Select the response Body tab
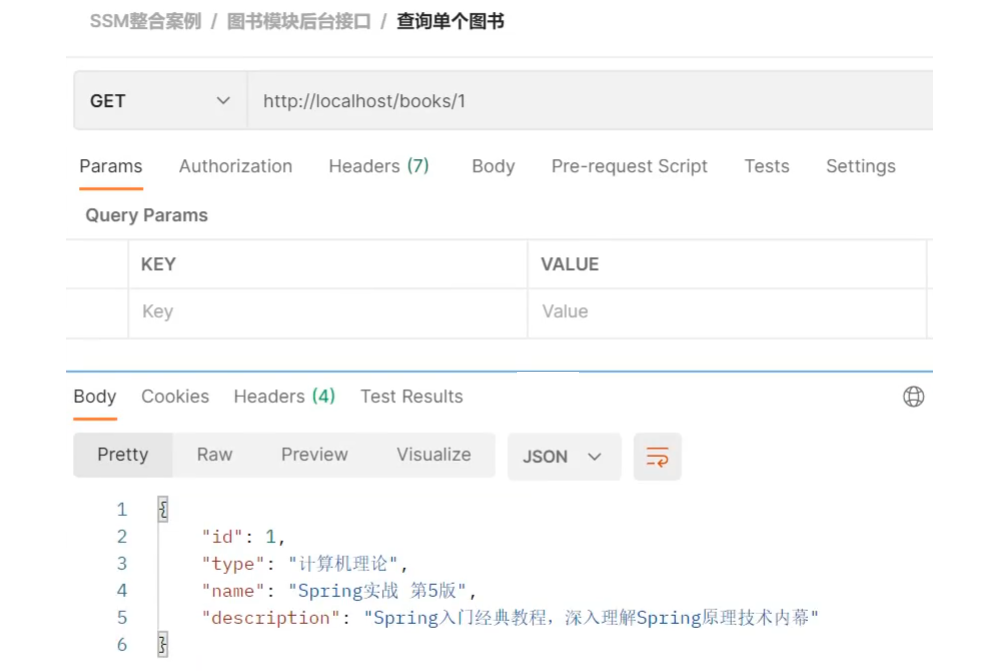The width and height of the screenshot is (981, 671). click(95, 396)
